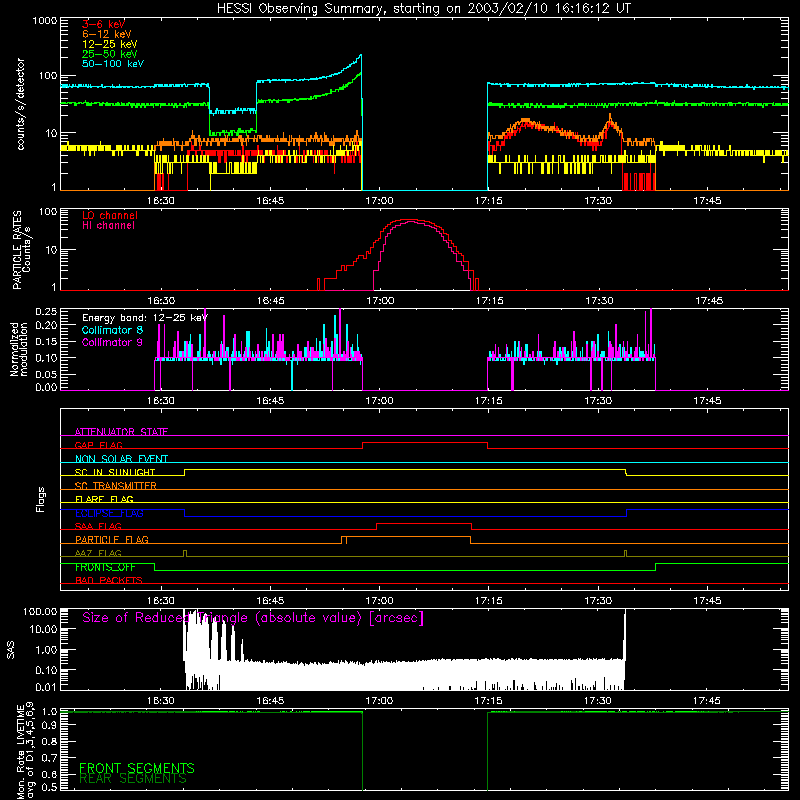
Task: Click the vertical Flags axis label
Action: click(41, 499)
